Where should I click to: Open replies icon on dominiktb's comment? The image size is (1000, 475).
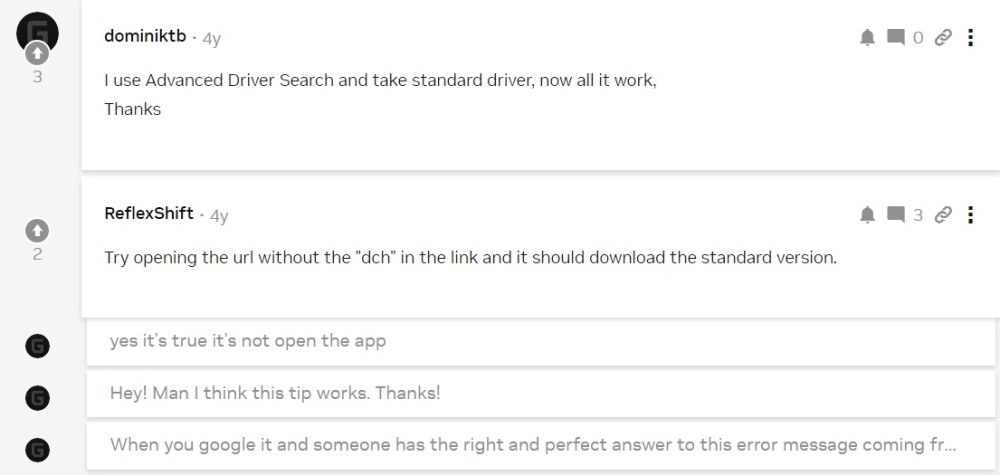[x=896, y=38]
